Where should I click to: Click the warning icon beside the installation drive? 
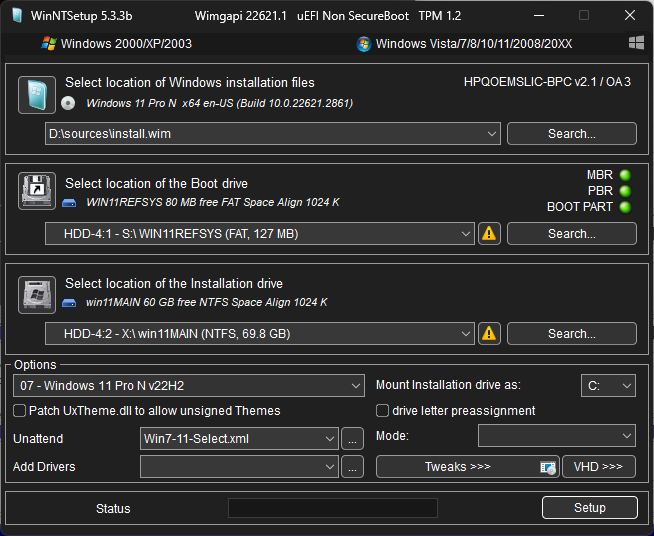click(489, 333)
